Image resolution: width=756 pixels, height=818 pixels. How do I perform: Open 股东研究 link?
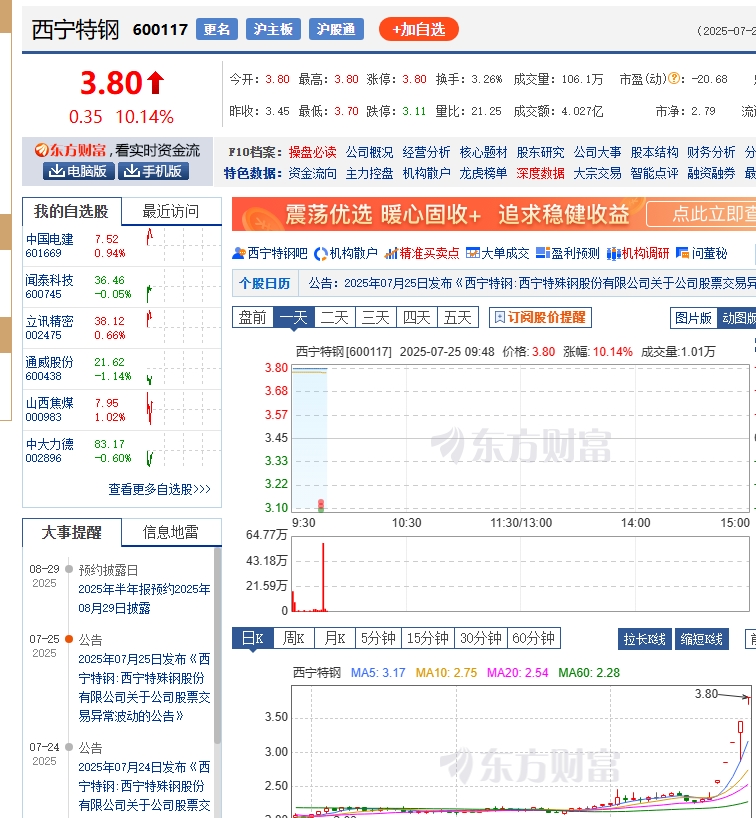point(541,152)
